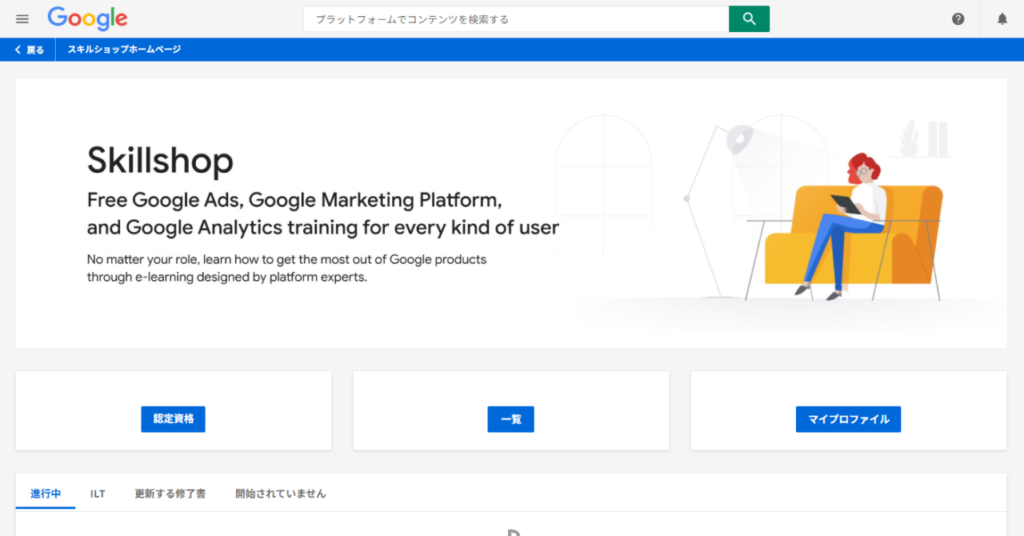Screen dimensions: 1024x536
Task: Open the notifications bell
Action: coord(1002,19)
